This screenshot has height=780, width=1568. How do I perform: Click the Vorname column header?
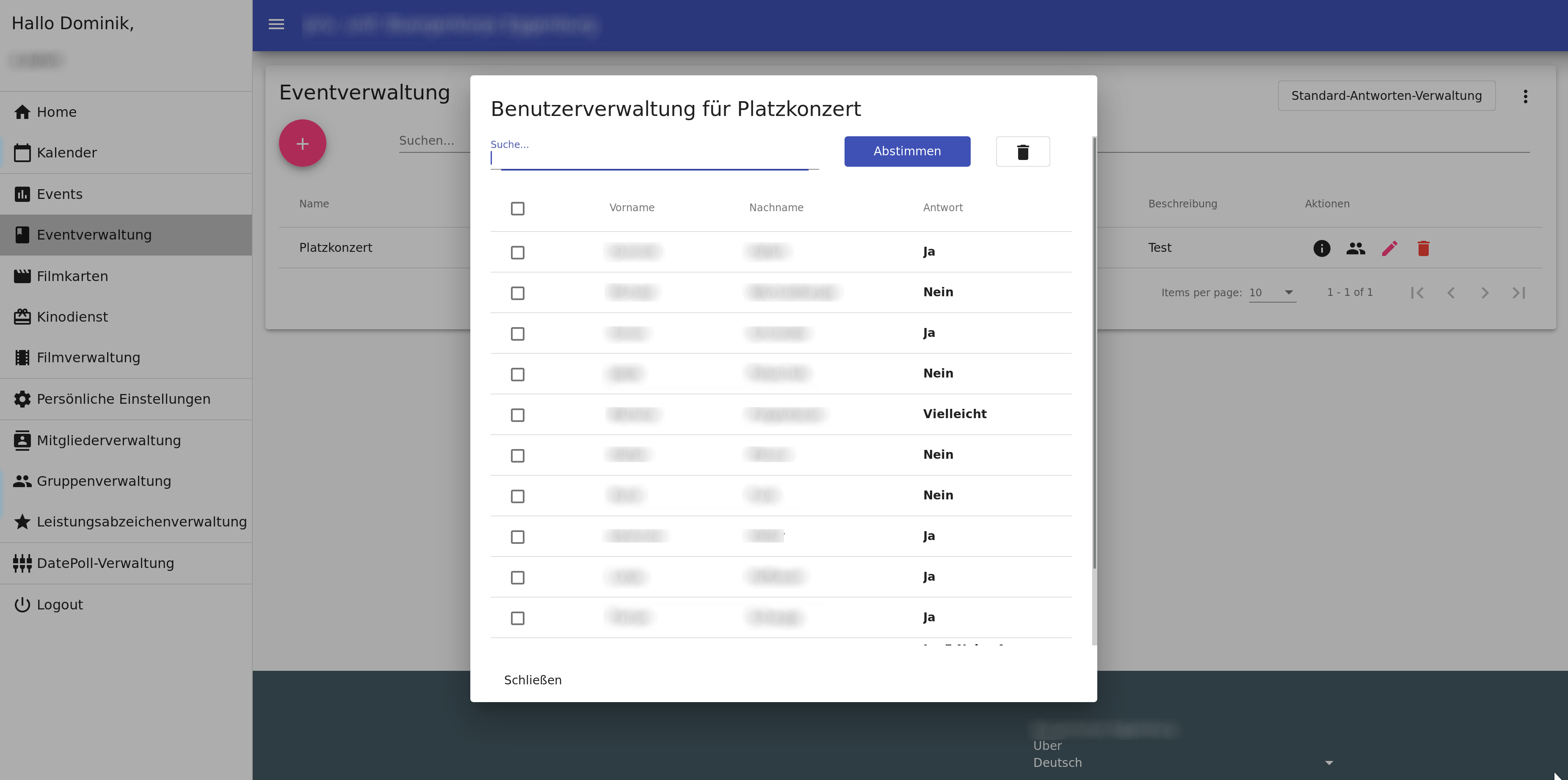coord(632,207)
